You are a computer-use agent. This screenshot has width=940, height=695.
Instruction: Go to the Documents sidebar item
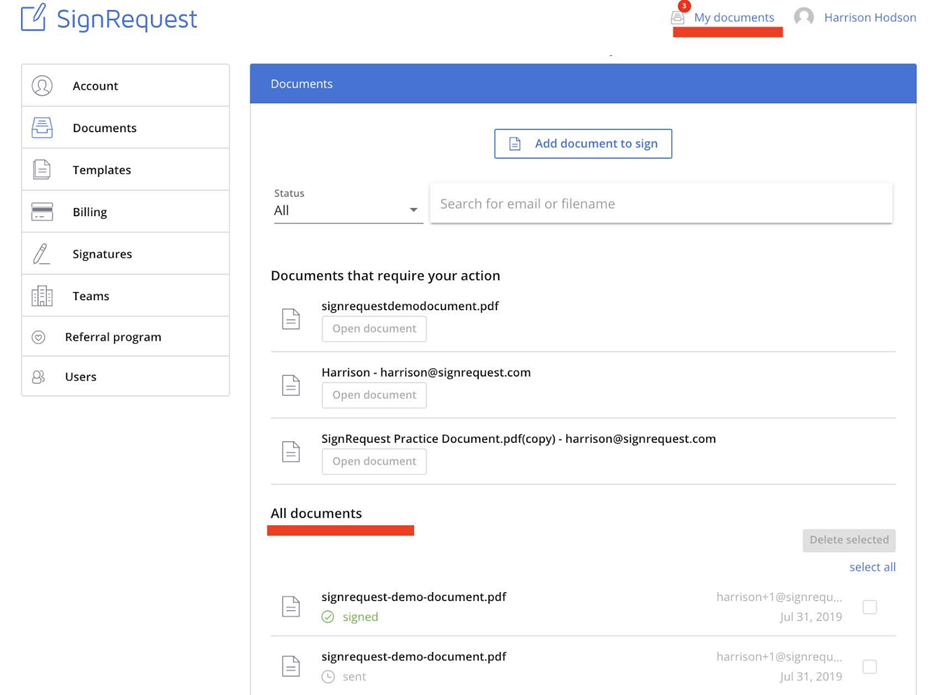[104, 128]
